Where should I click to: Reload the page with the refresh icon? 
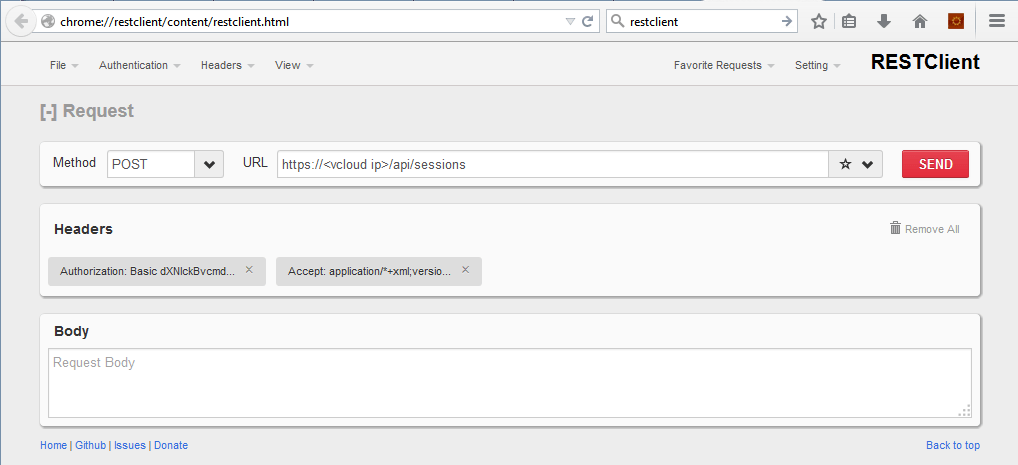pos(588,21)
